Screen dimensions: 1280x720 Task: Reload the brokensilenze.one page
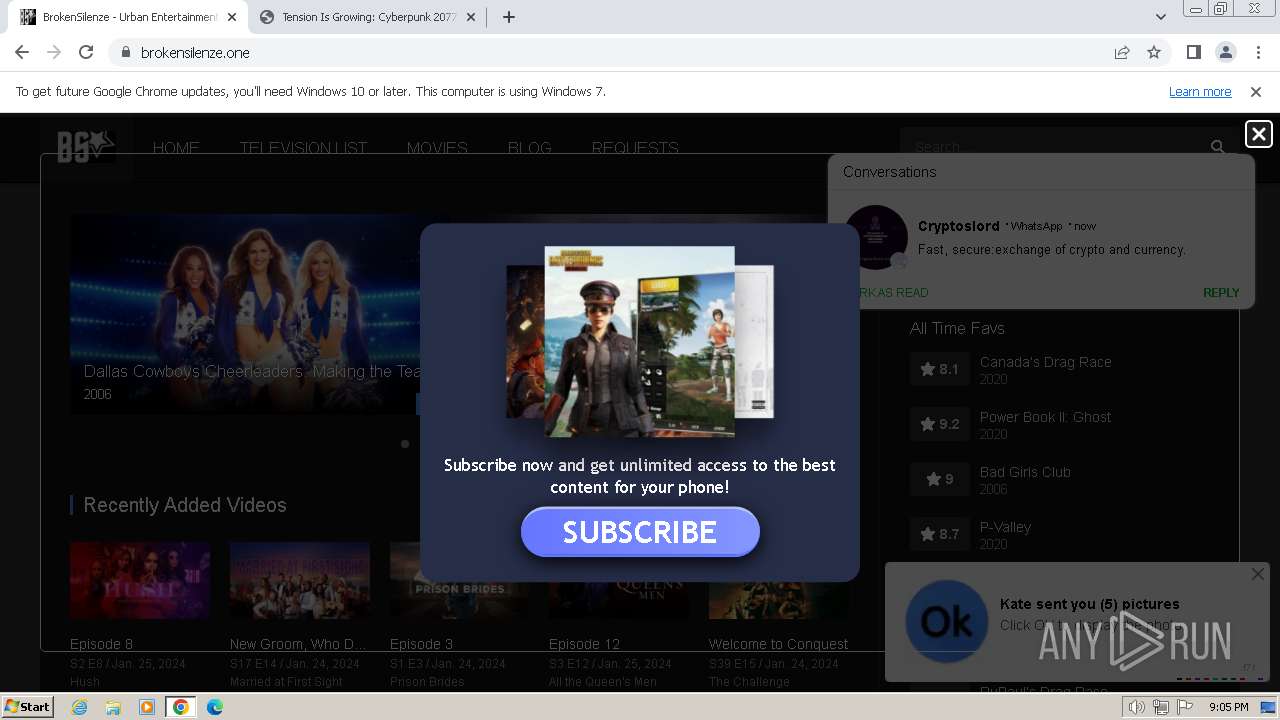pos(86,52)
